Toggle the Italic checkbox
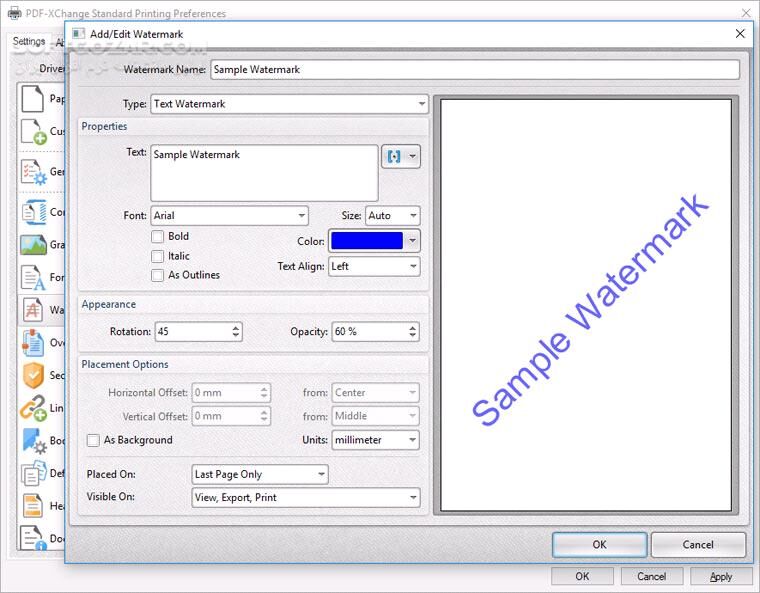The width and height of the screenshot is (760, 593). (158, 256)
